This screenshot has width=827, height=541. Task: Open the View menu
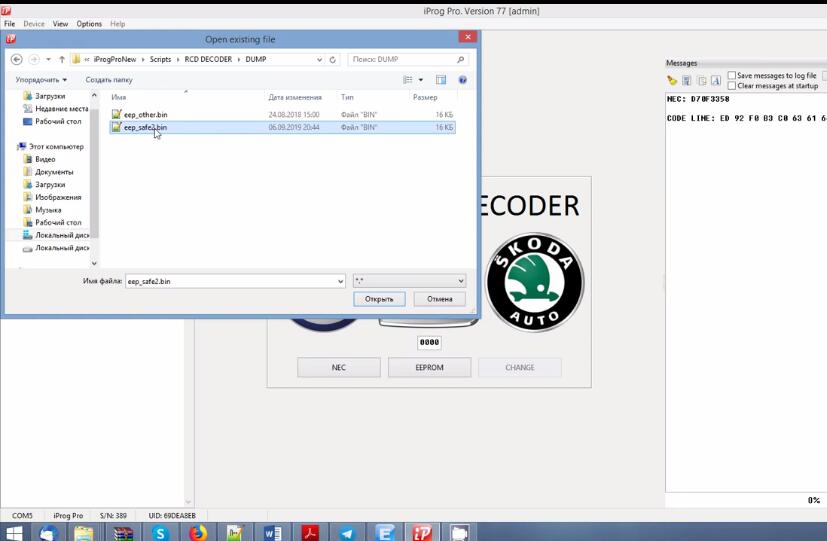point(60,24)
